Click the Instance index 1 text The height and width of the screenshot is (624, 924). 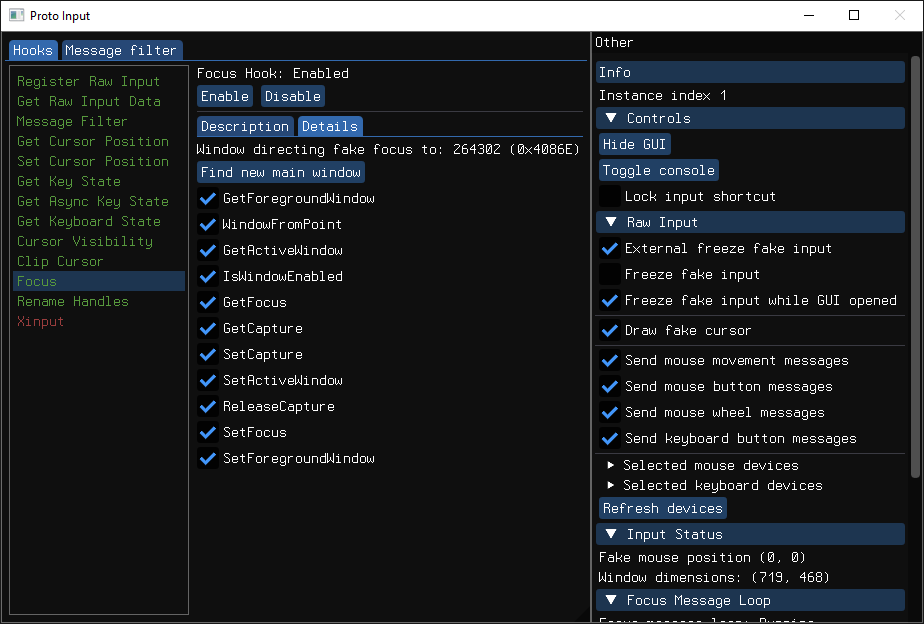click(662, 95)
